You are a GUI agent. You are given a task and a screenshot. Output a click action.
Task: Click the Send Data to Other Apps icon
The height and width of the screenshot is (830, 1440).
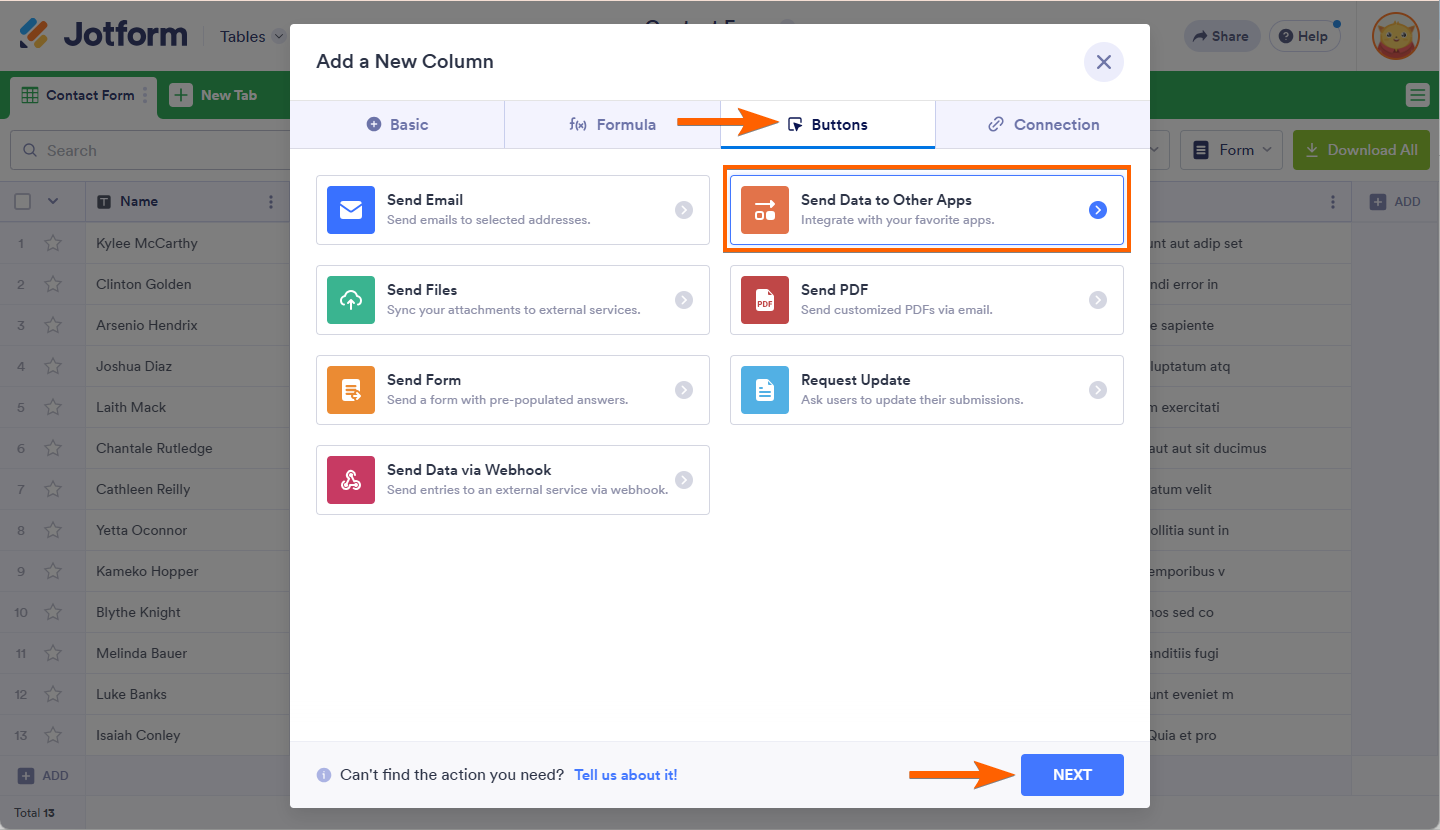765,210
